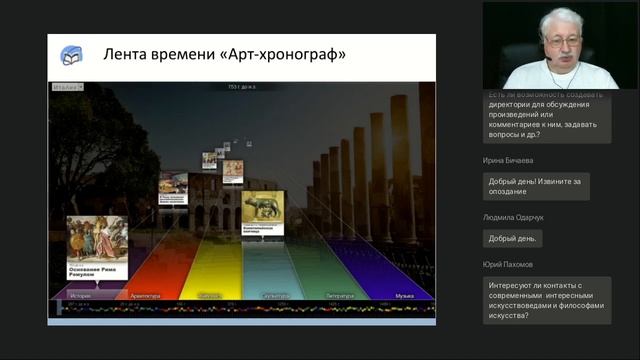
Task: Open the painting card above the Colosseum
Action: pos(233,172)
